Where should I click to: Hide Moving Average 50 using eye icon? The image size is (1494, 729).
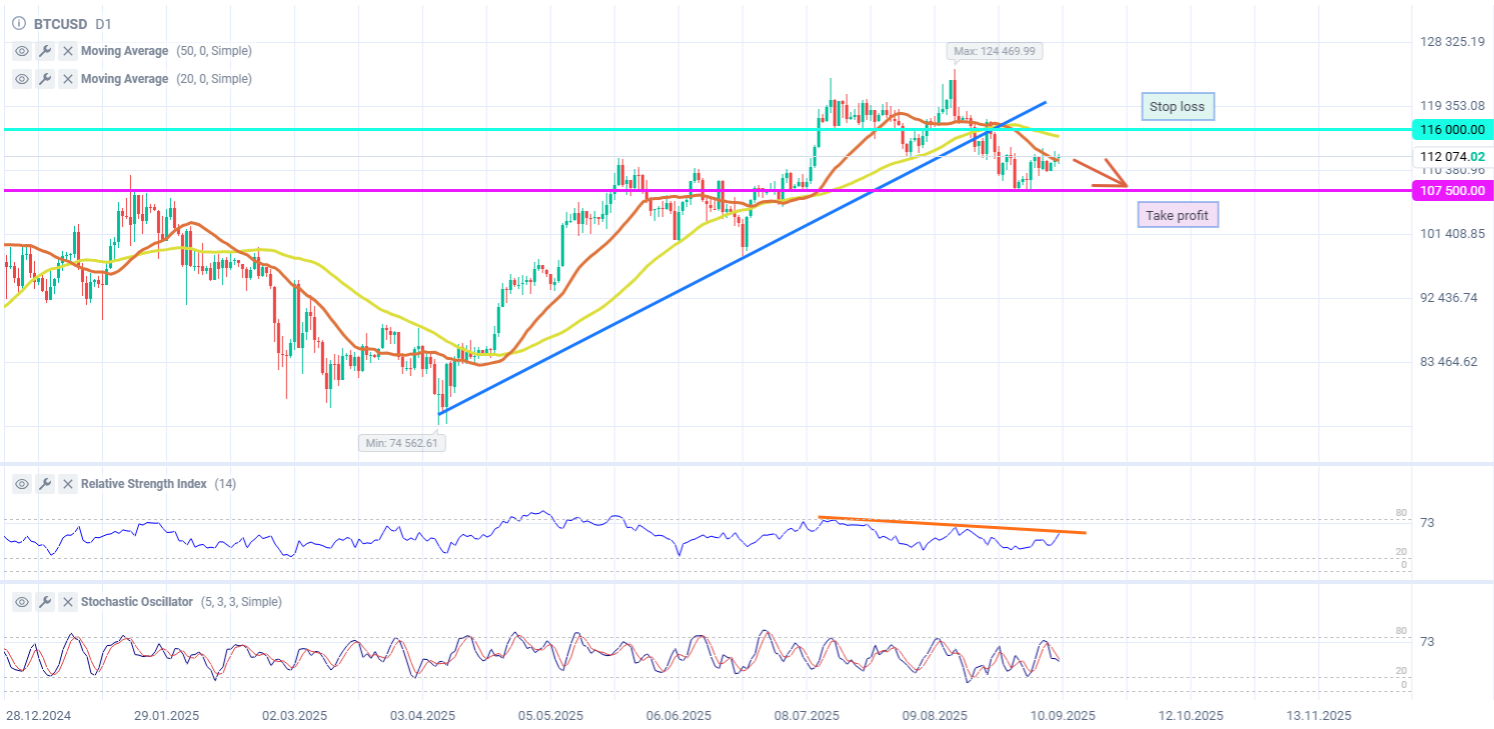(22, 51)
